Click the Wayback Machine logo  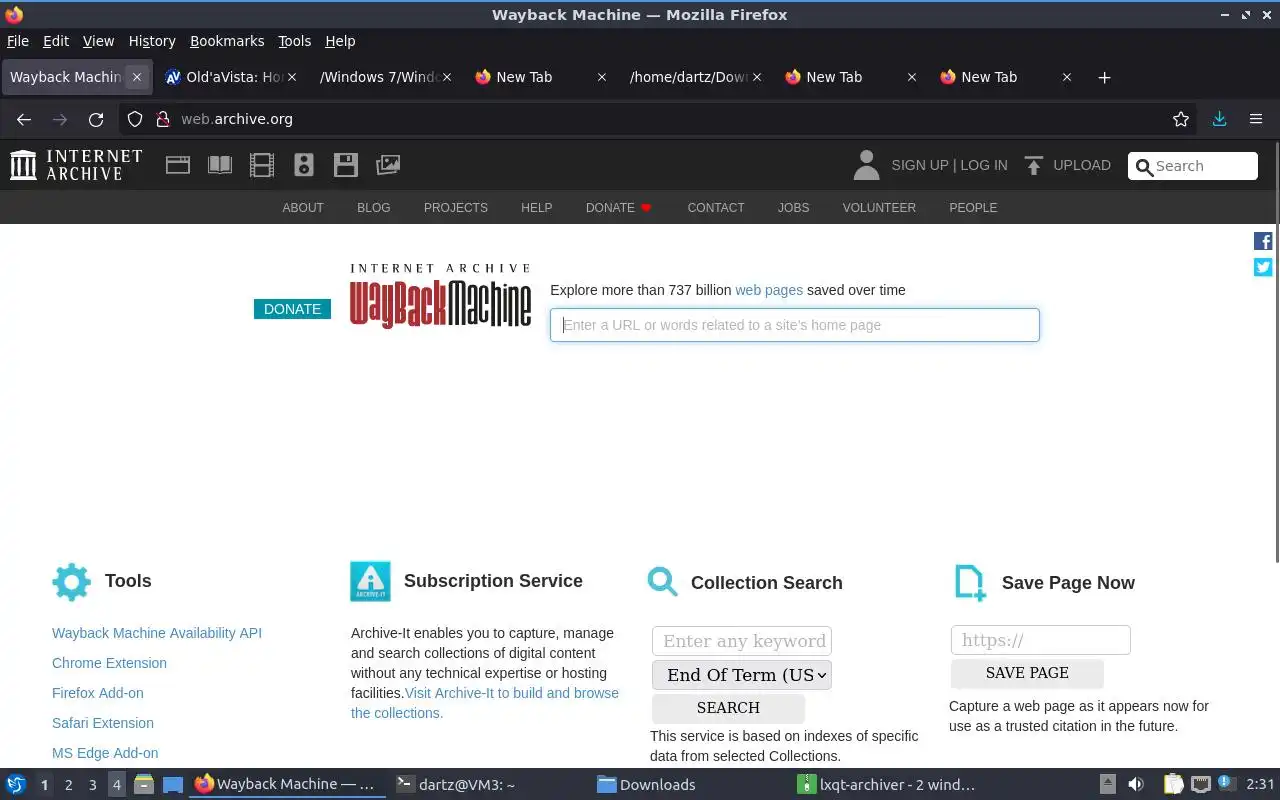click(440, 296)
